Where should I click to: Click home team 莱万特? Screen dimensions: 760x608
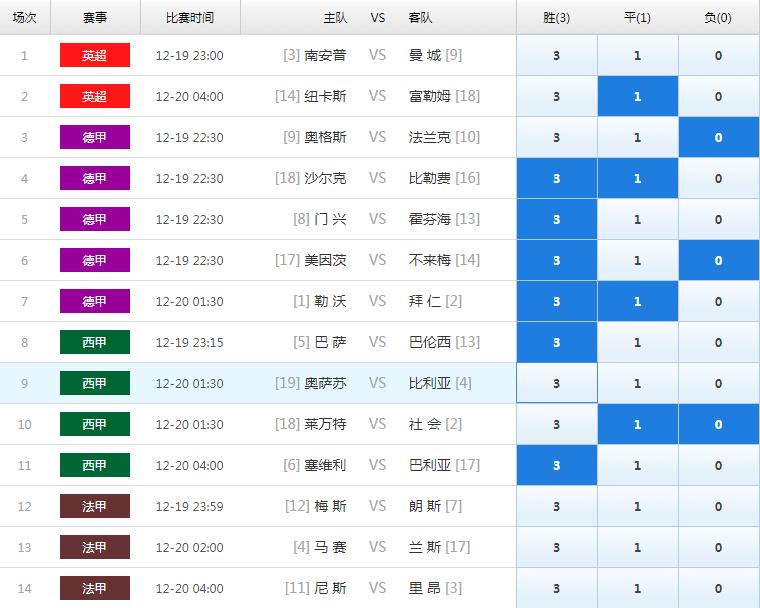[x=325, y=424]
